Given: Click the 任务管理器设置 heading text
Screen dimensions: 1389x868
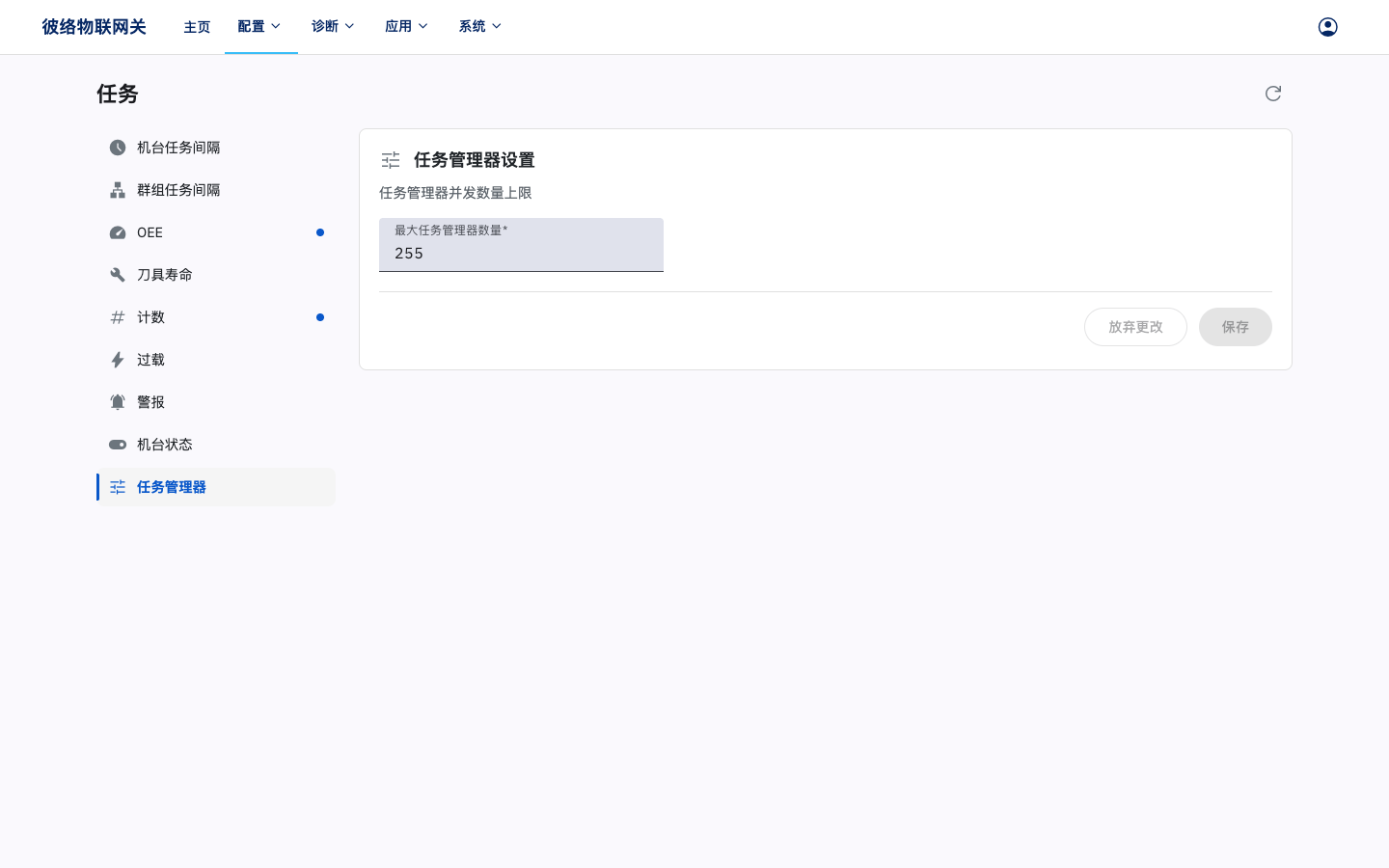Looking at the screenshot, I should [x=474, y=160].
